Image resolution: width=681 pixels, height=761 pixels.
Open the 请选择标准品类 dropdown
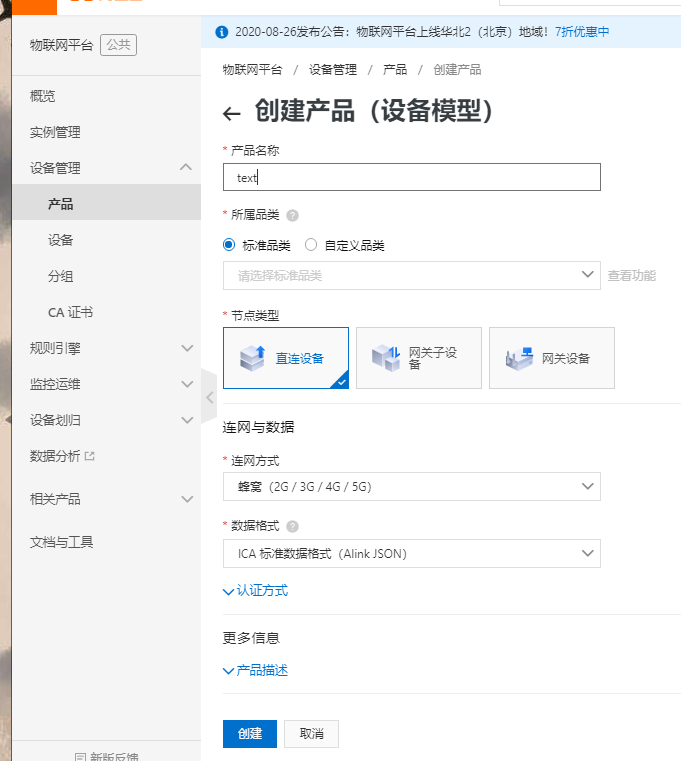tap(412, 276)
